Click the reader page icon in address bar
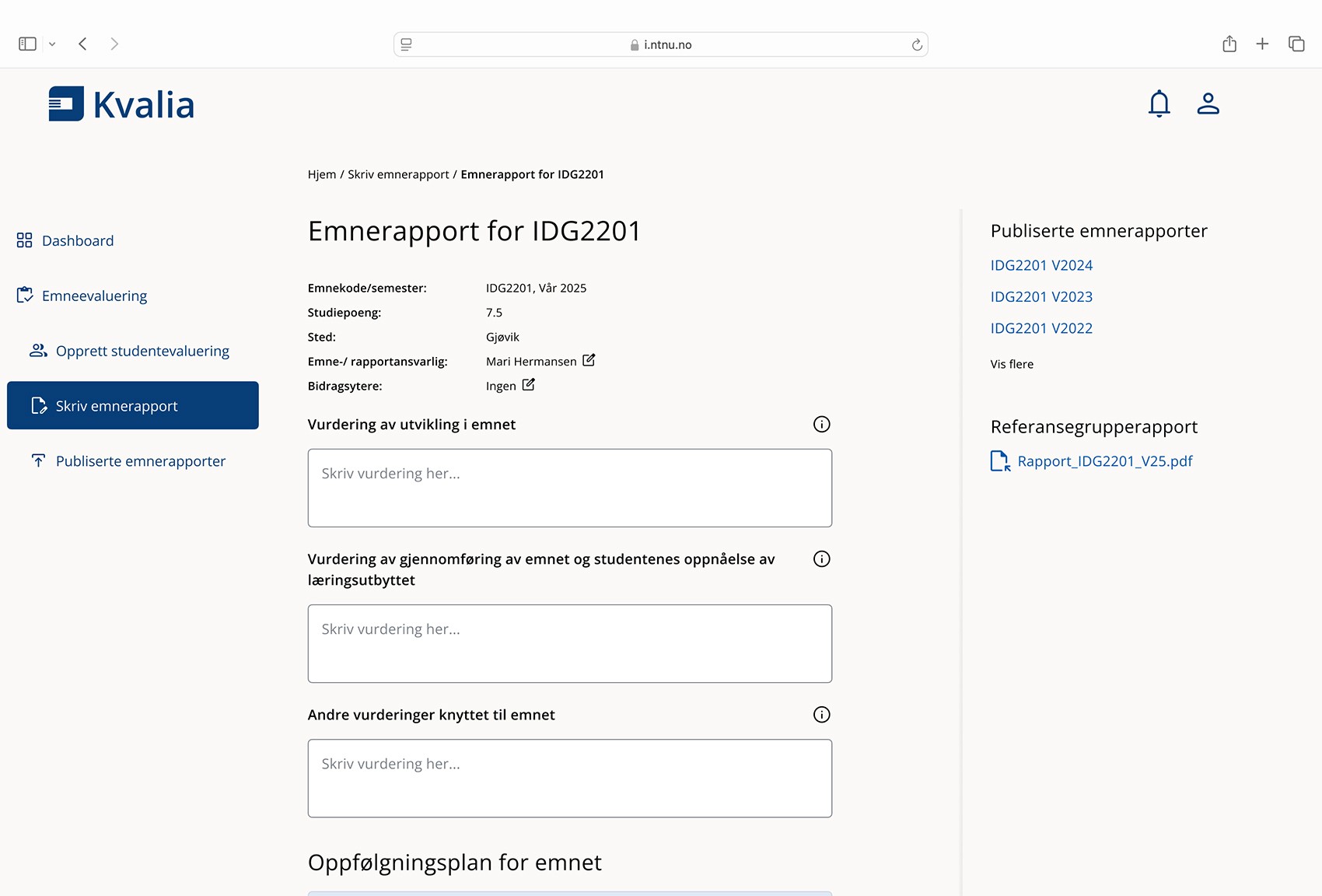The image size is (1322, 896). click(406, 44)
